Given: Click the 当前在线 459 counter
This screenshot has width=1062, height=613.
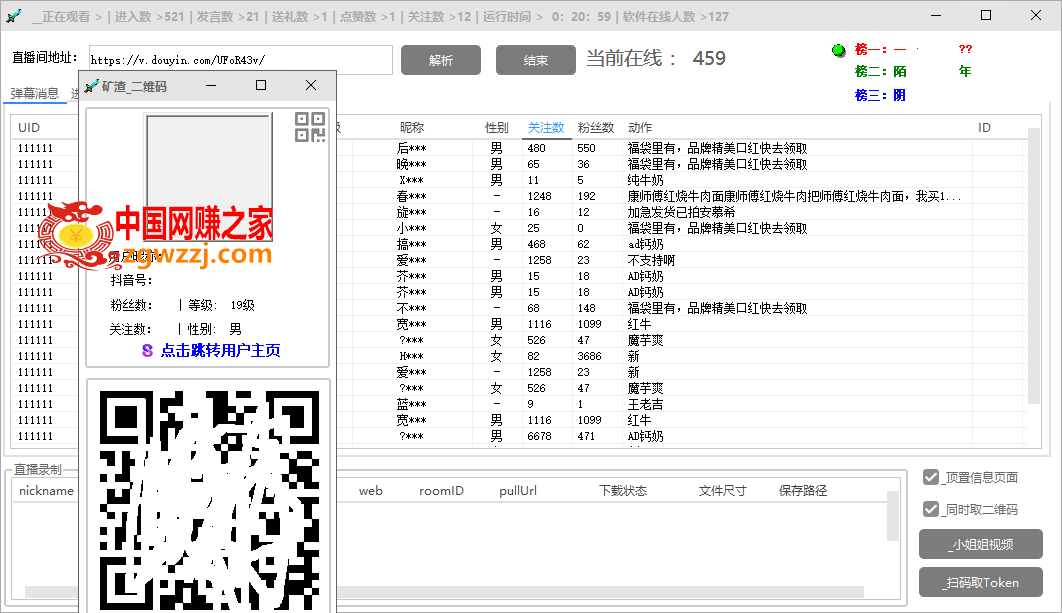Looking at the screenshot, I should click(656, 58).
